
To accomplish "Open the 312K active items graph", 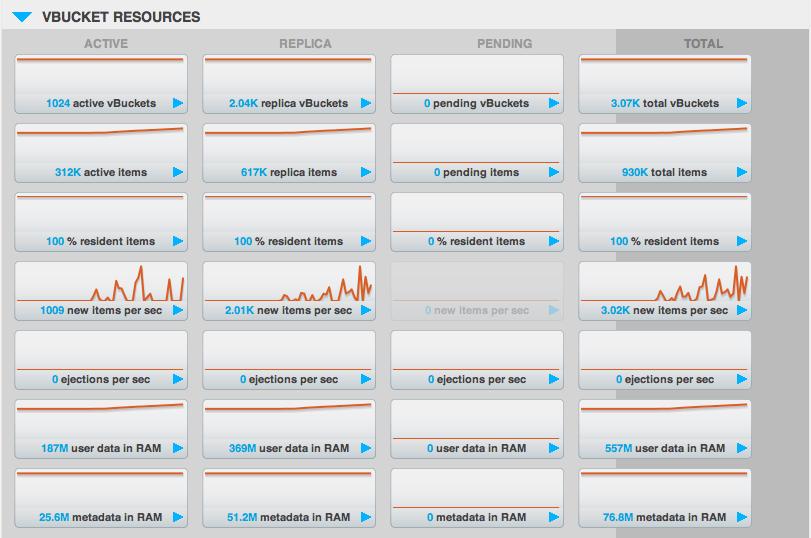I will (100, 141).
